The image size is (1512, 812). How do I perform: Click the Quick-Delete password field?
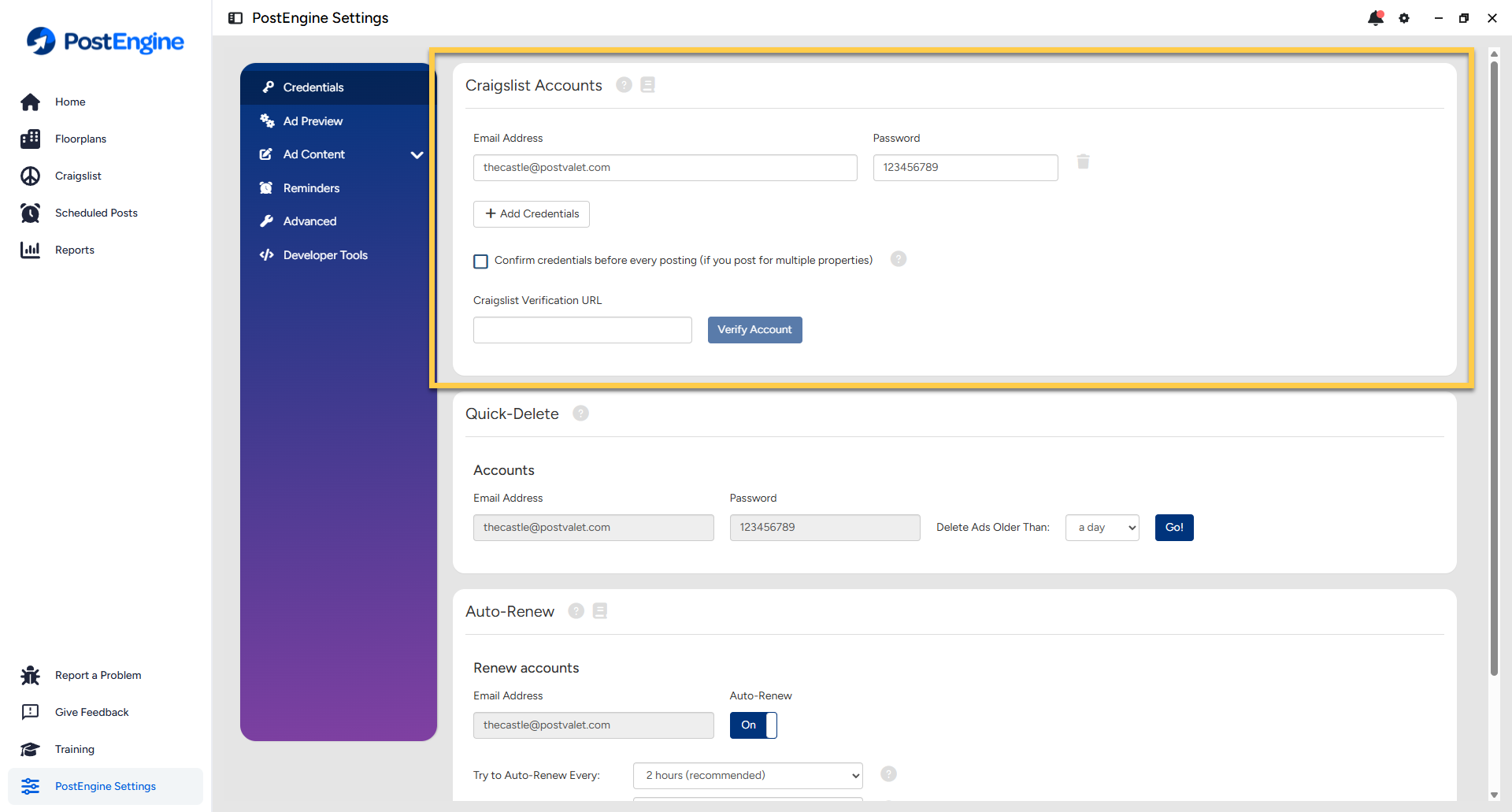(825, 528)
